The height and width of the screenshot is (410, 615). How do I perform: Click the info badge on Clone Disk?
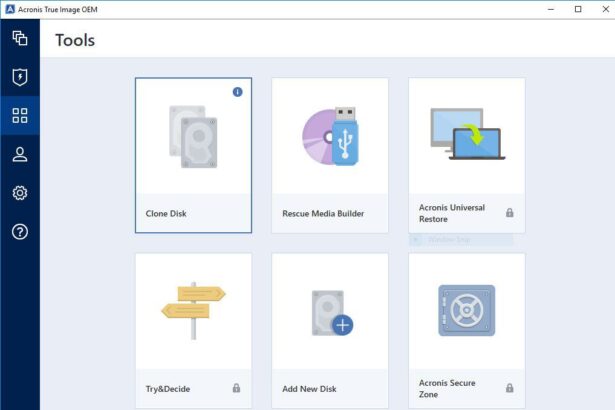(x=237, y=92)
